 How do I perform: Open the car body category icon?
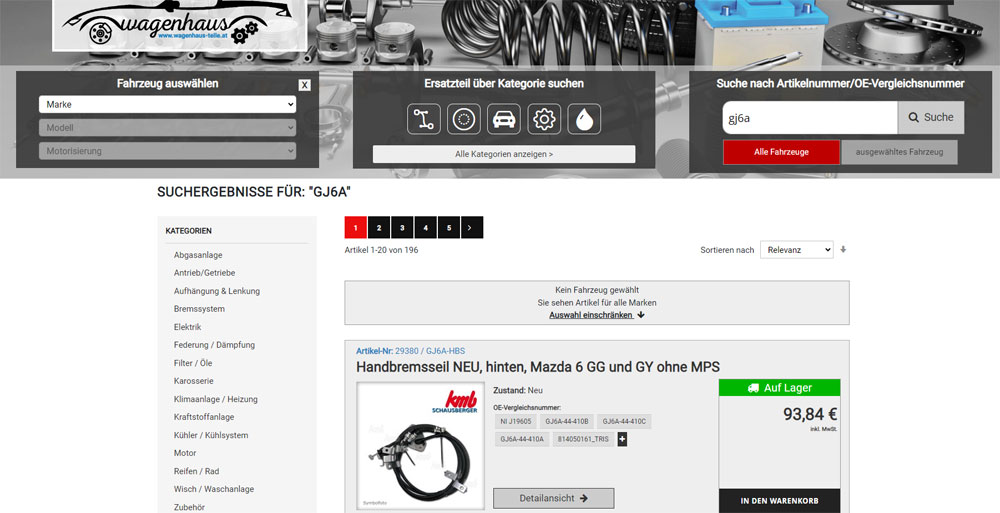coord(504,119)
